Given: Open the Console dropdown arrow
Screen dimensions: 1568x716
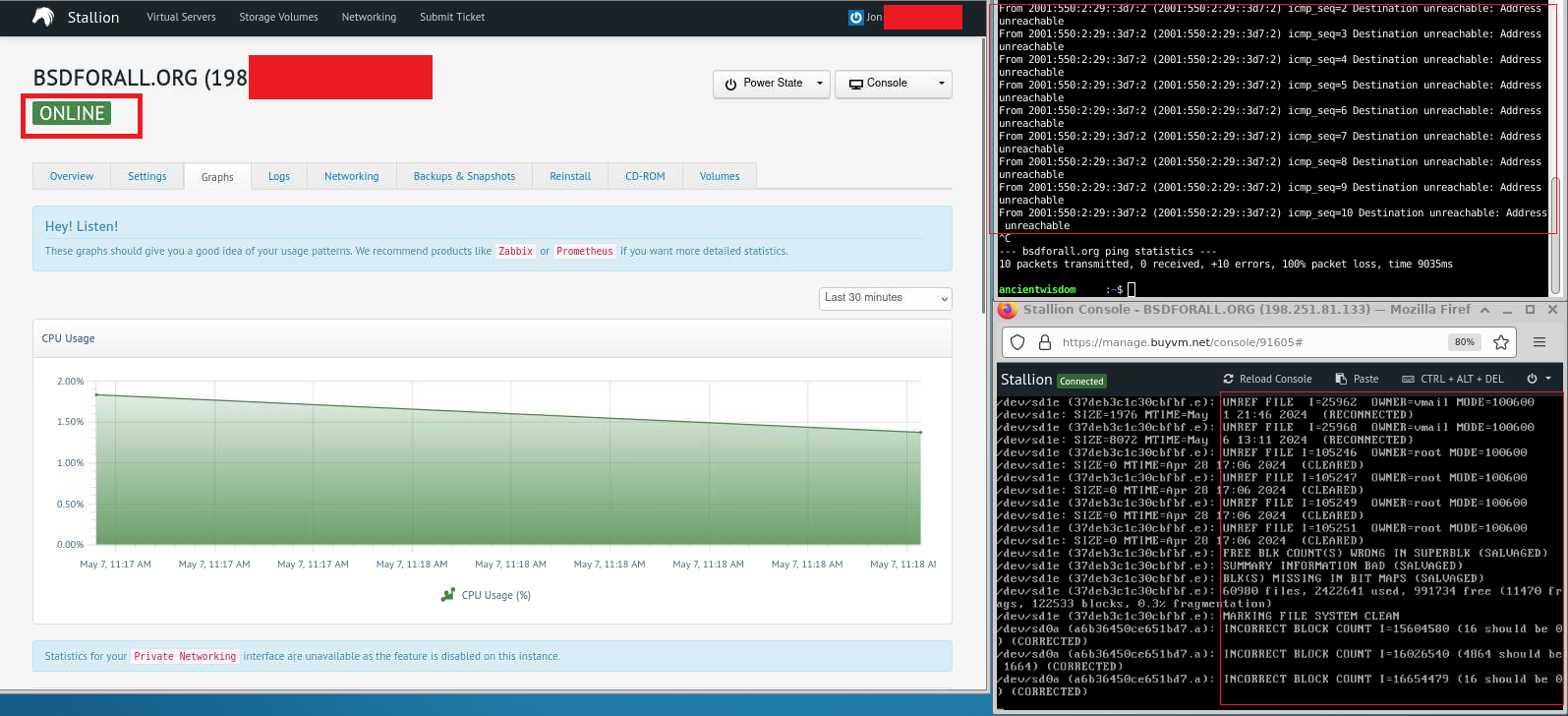Looking at the screenshot, I should (941, 84).
